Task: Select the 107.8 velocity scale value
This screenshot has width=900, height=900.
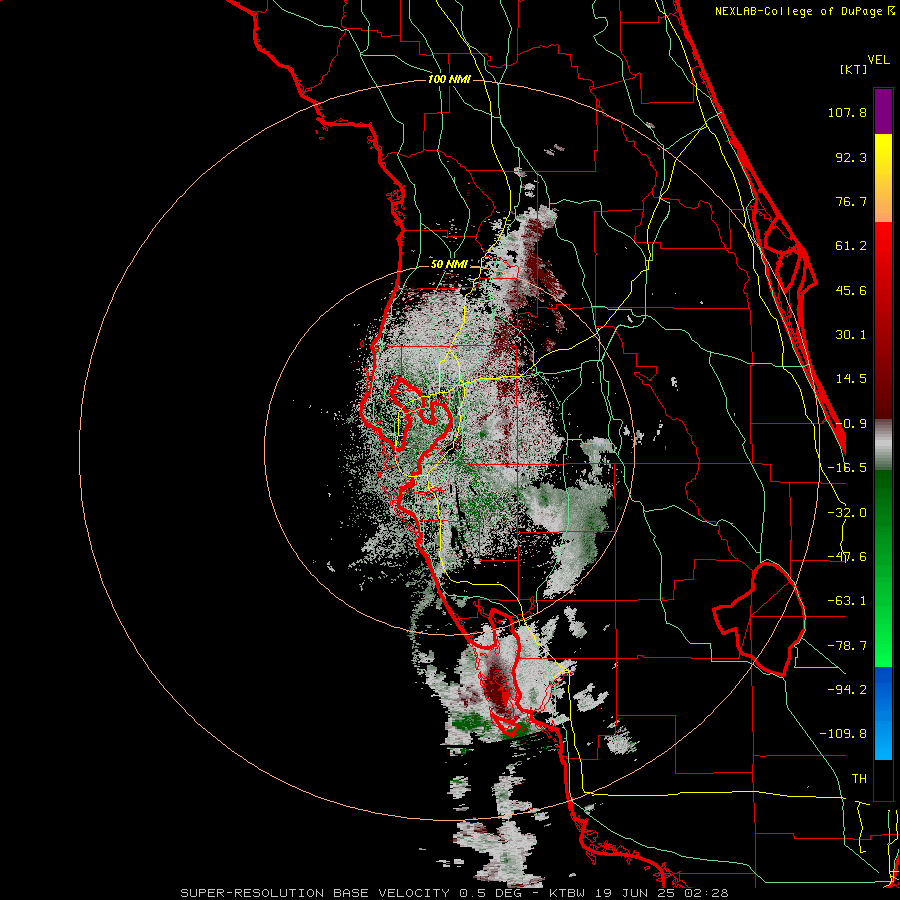Action: (x=847, y=112)
